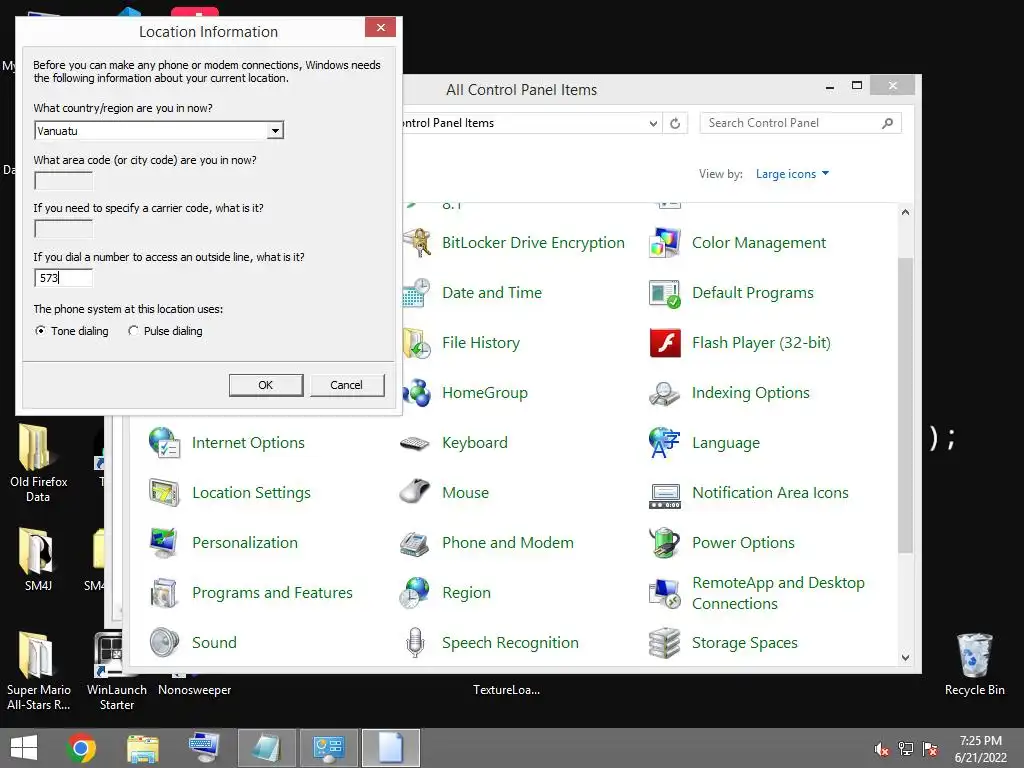Image resolution: width=1024 pixels, height=768 pixels.
Task: Open the Mouse icon
Action: (x=415, y=493)
